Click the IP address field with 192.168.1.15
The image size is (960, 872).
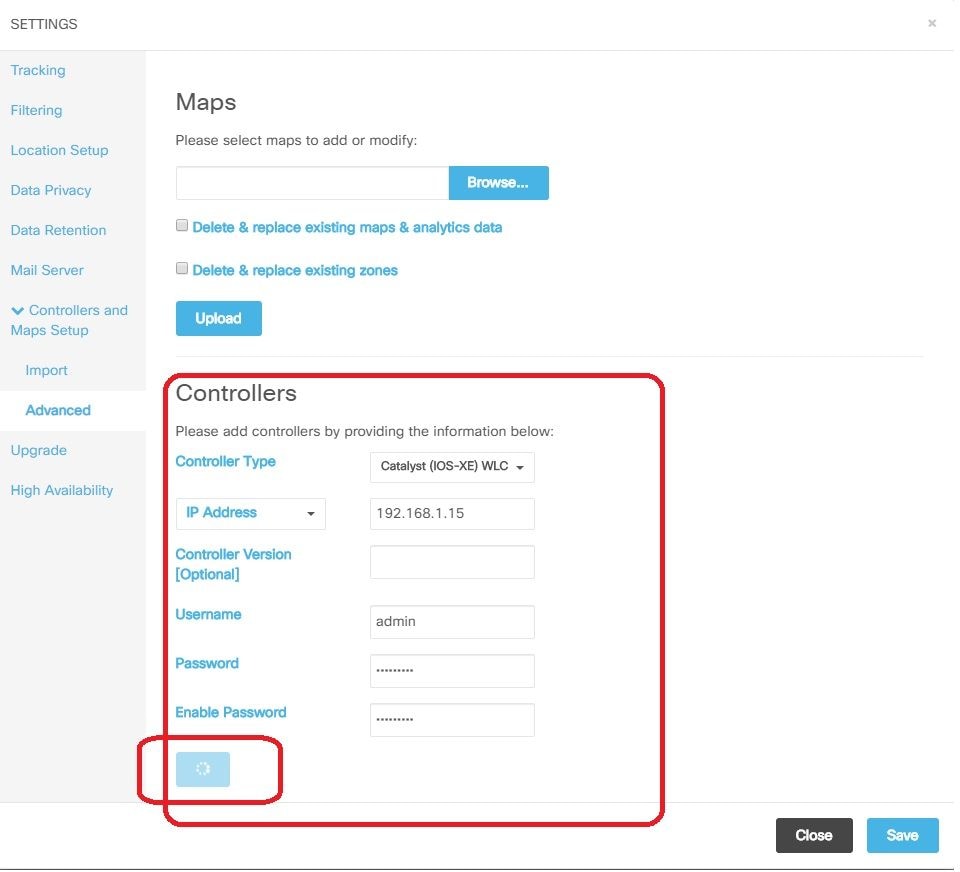(452, 513)
